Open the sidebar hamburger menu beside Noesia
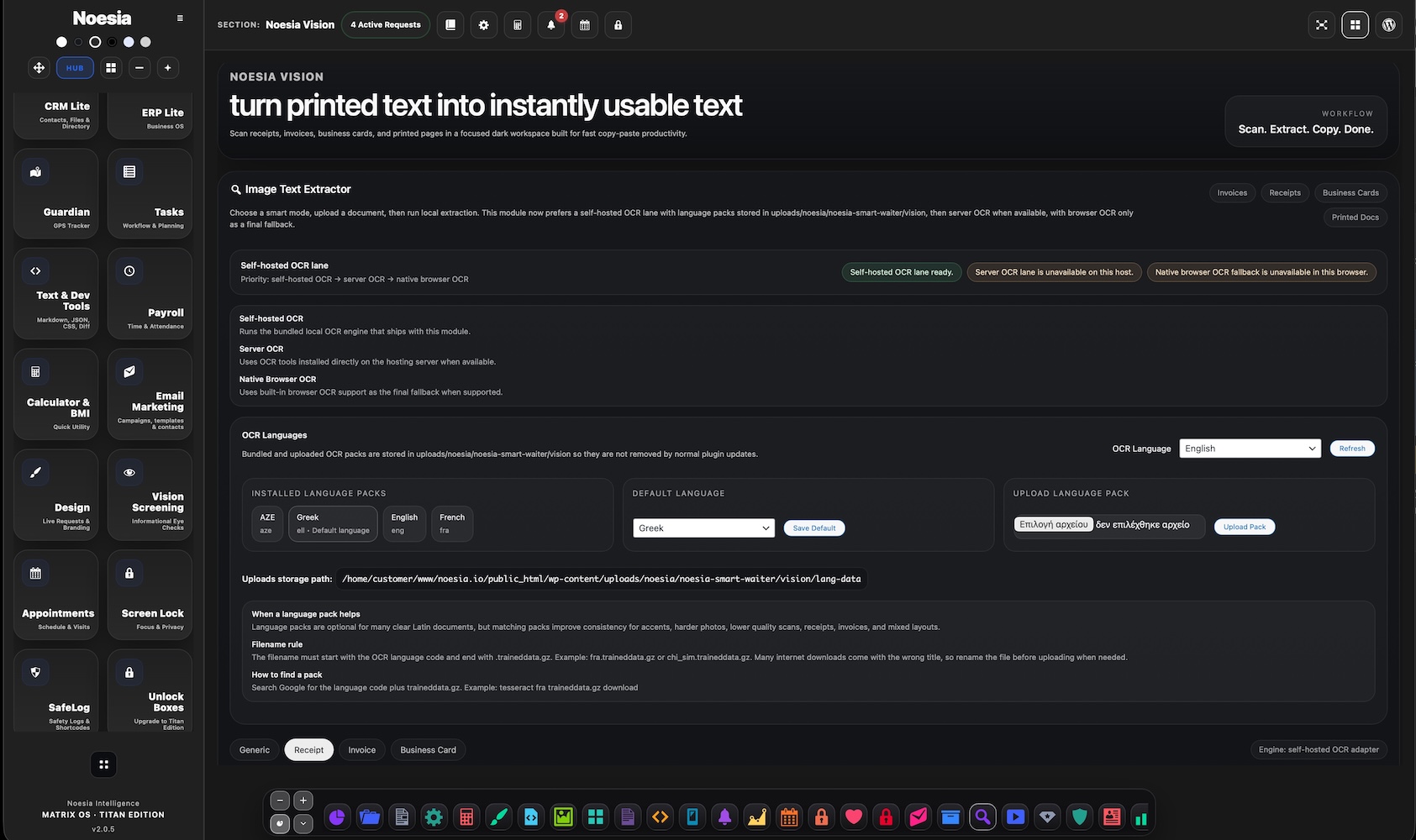1416x840 pixels. pos(180,18)
